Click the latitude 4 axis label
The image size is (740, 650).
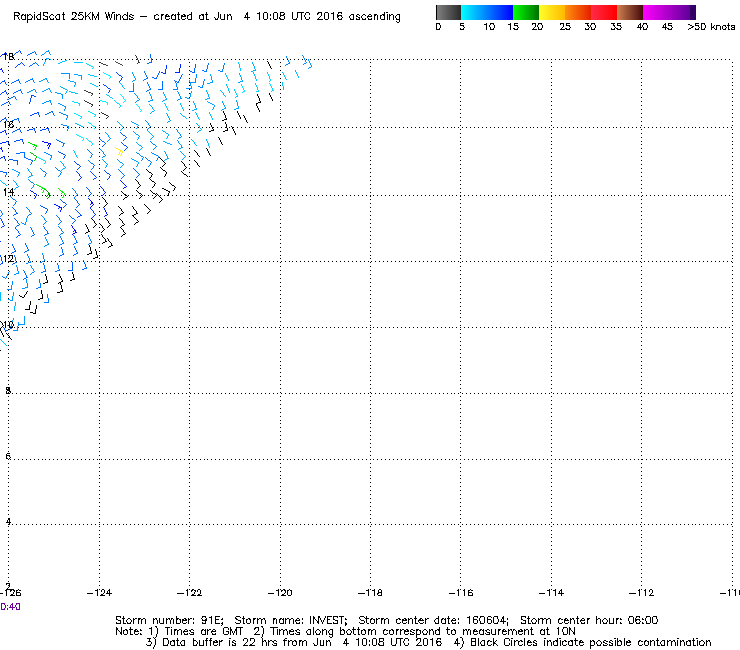[8, 522]
